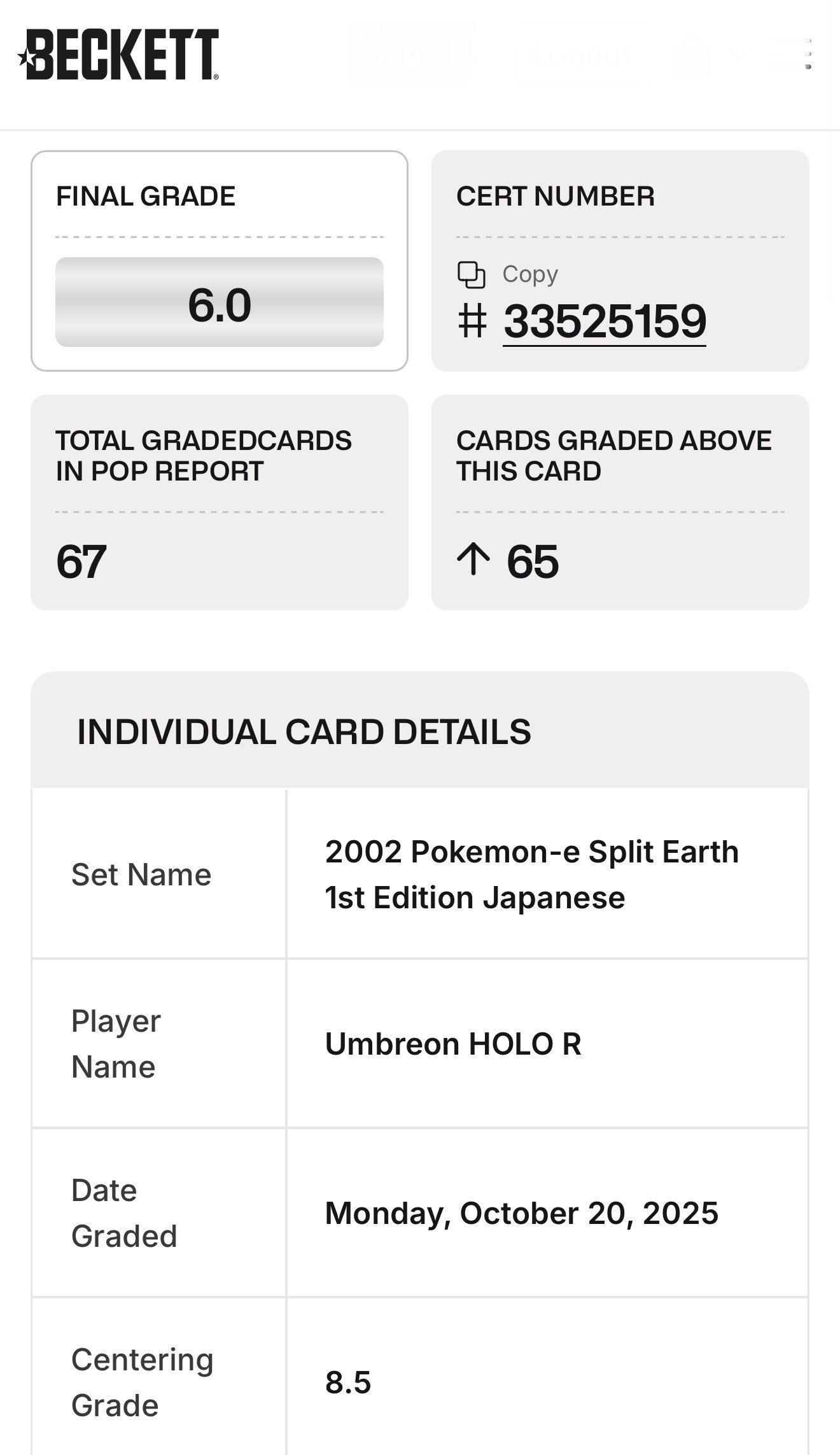Click the copy icon above cert number
This screenshot has width=840, height=1455.
pyautogui.click(x=472, y=275)
